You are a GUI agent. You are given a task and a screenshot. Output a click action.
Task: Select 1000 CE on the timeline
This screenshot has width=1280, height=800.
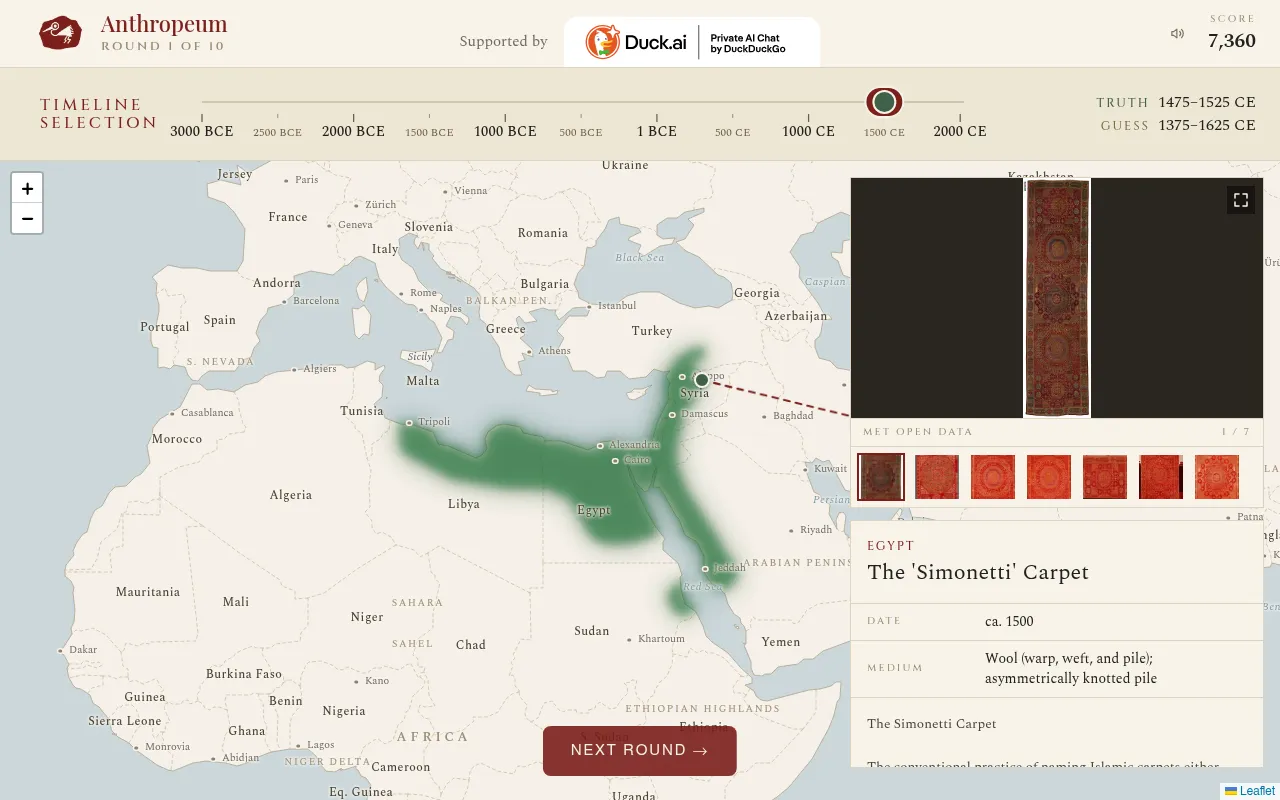tap(808, 131)
